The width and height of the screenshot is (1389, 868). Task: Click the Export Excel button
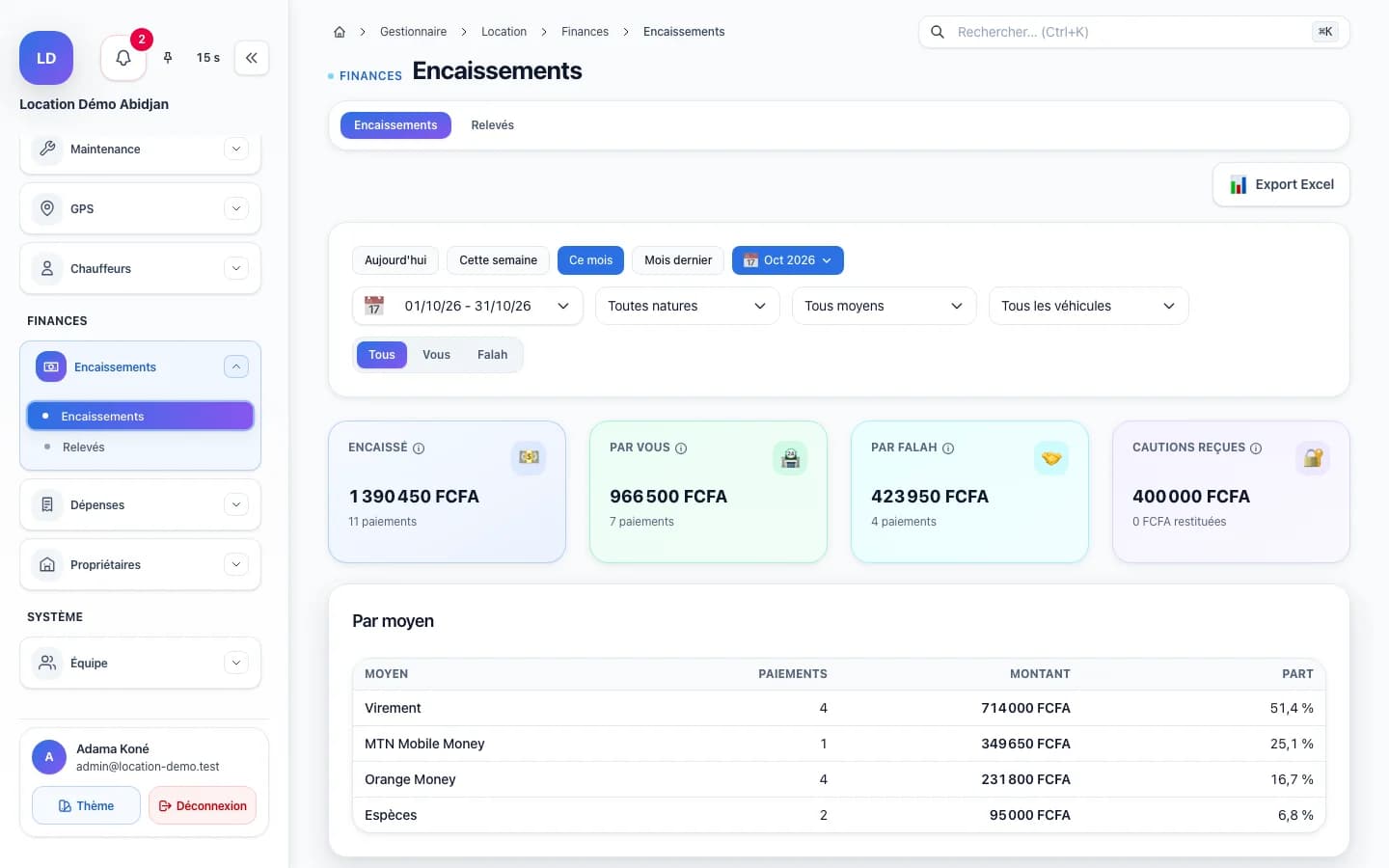click(x=1281, y=184)
